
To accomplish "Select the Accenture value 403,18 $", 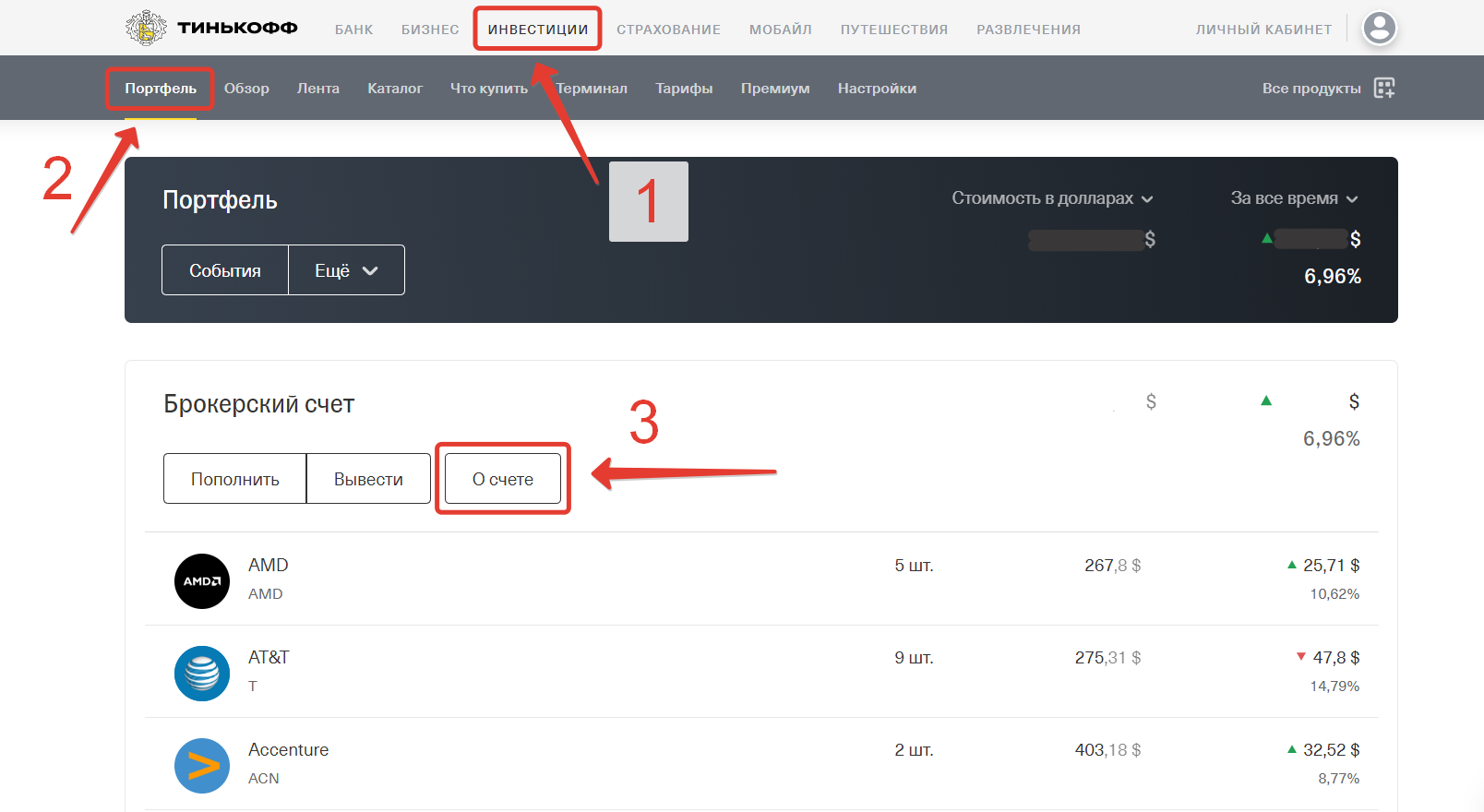I will pos(1108,750).
